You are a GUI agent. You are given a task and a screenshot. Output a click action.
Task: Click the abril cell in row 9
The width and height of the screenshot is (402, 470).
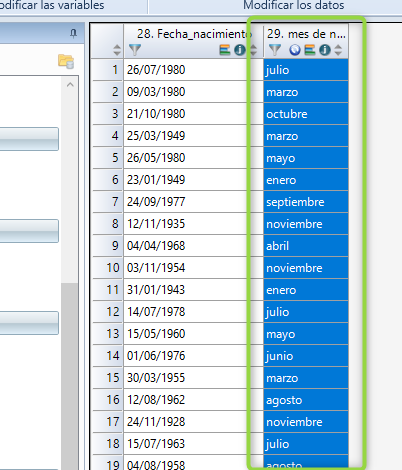coord(306,246)
